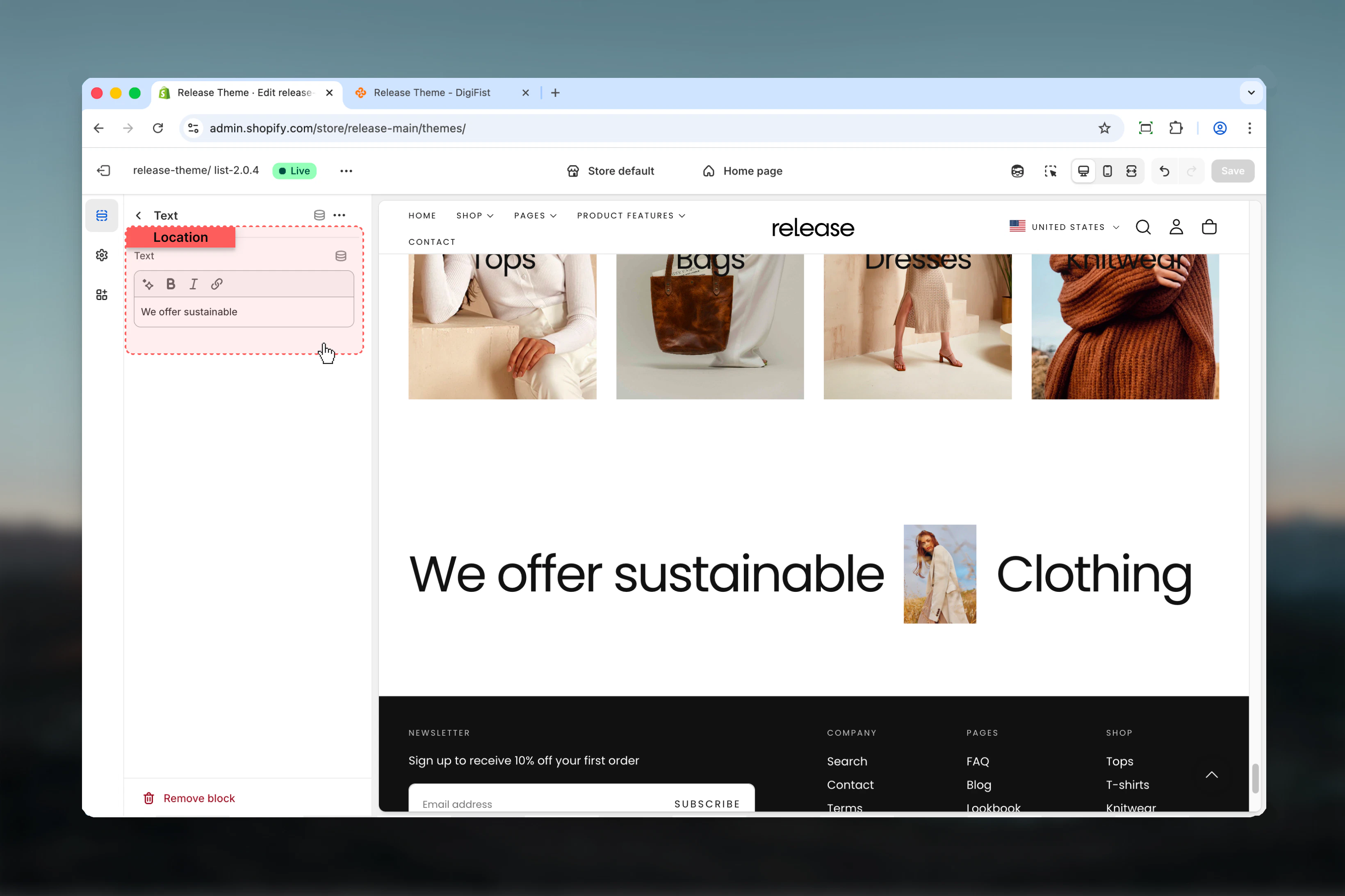This screenshot has width=1345, height=896.
Task: Click CONTACT in the store navigation
Action: (431, 242)
